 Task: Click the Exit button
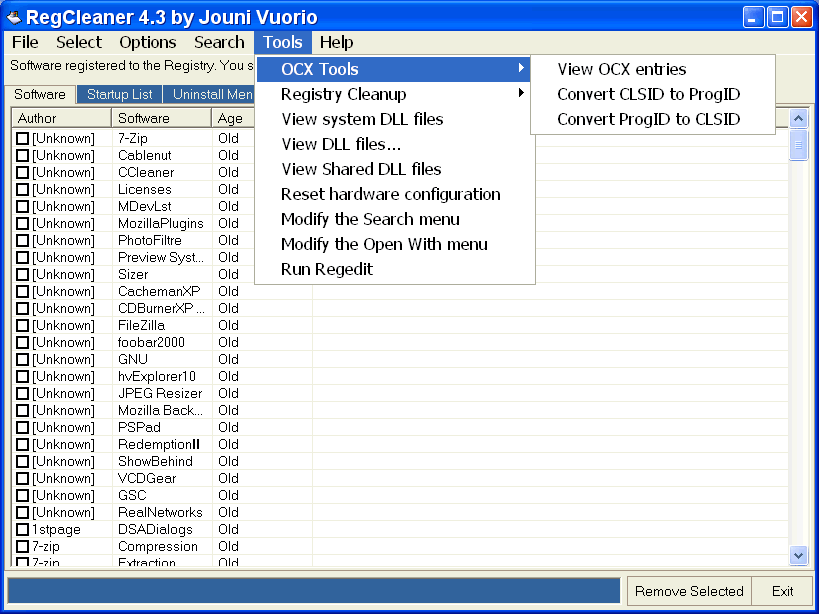tap(782, 591)
